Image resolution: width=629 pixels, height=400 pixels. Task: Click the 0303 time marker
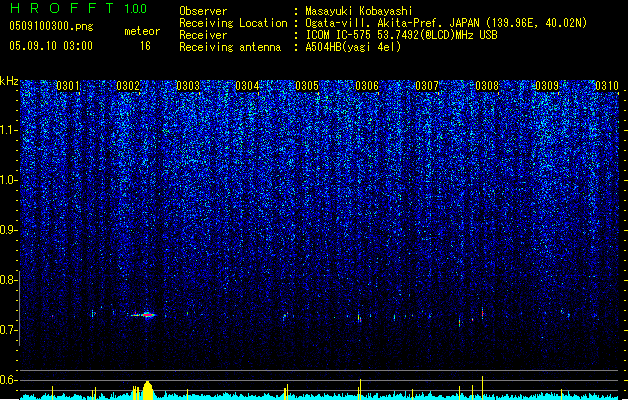pos(188,86)
